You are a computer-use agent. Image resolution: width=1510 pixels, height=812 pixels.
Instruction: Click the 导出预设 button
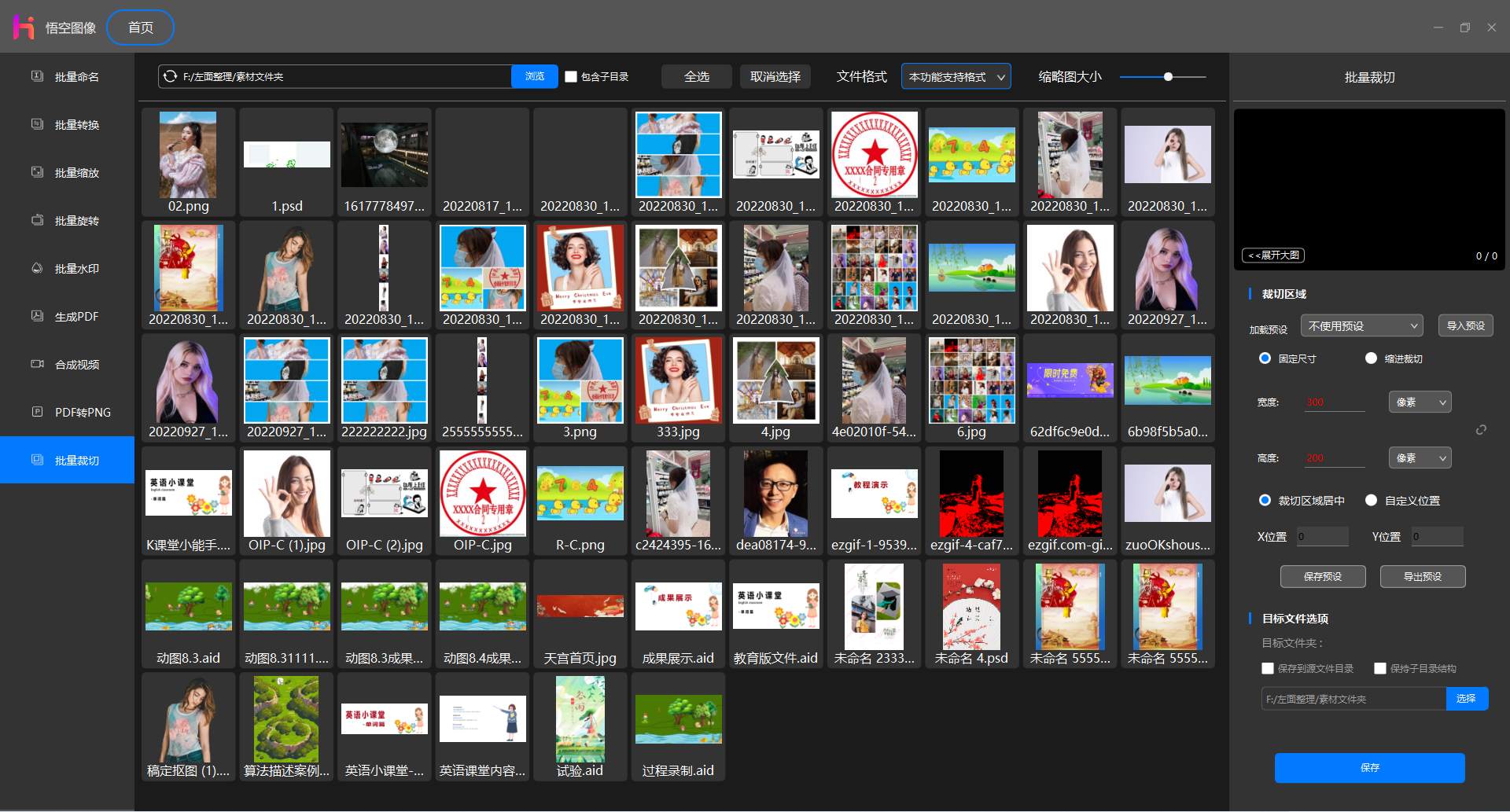click(1423, 576)
